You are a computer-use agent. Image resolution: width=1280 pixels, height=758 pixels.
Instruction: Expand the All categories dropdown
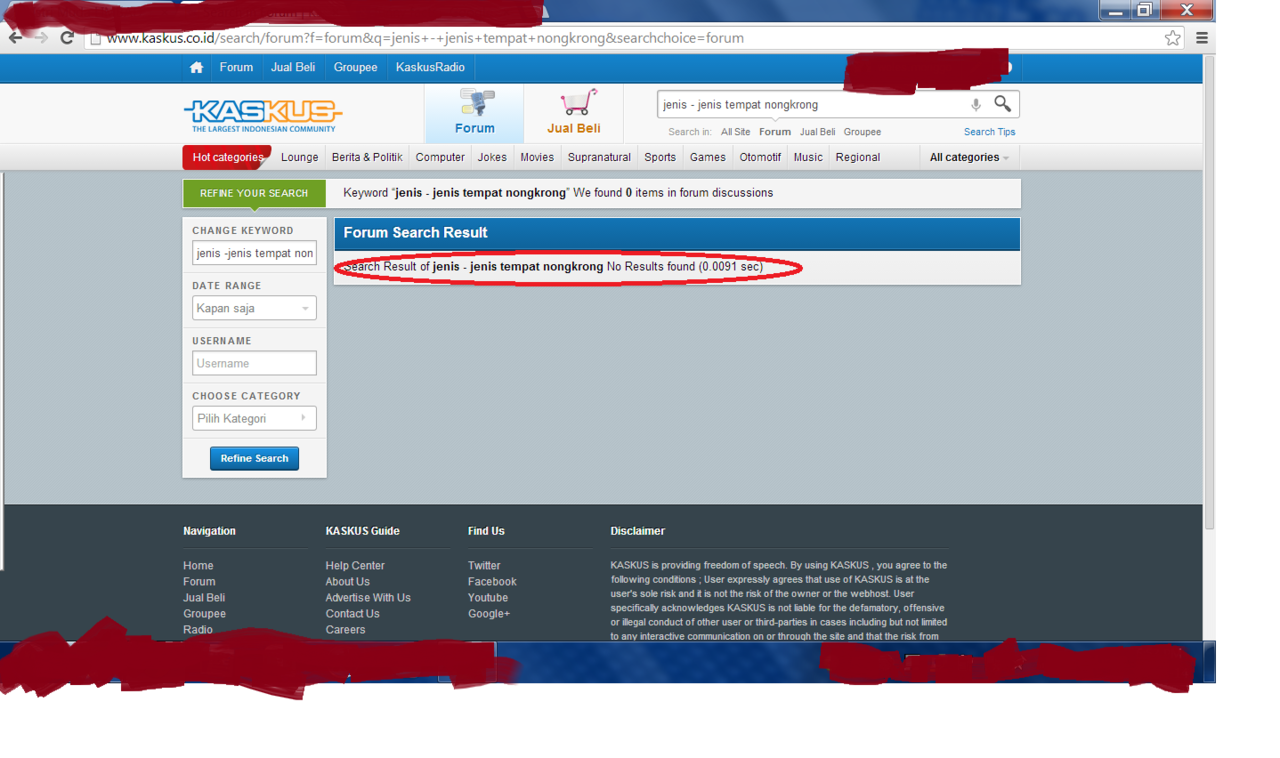(x=969, y=157)
